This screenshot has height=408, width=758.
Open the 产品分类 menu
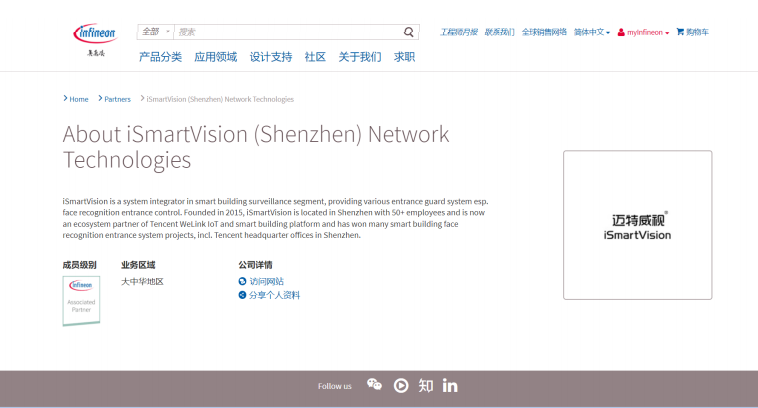(160, 57)
